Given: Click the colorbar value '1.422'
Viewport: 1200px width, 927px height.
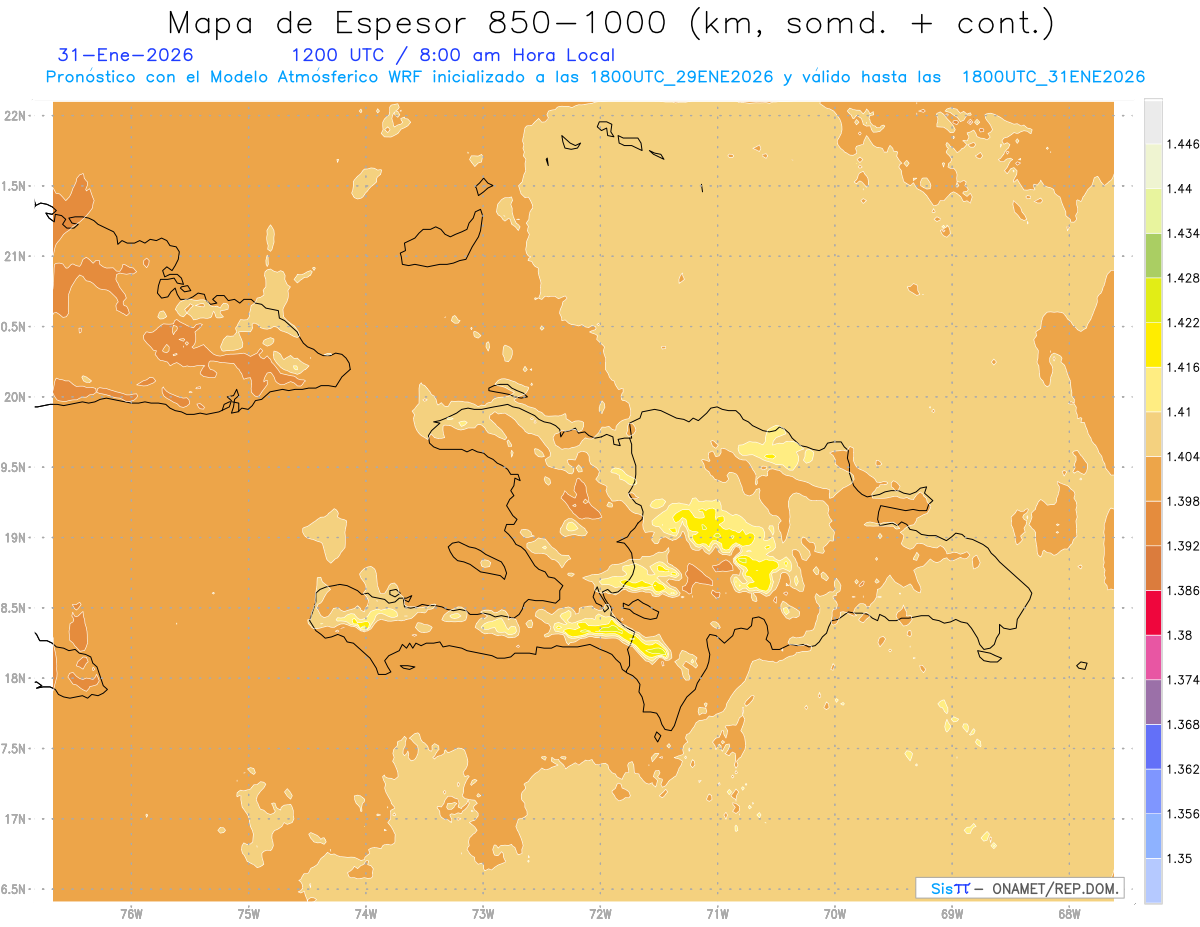Looking at the screenshot, I should [1183, 322].
